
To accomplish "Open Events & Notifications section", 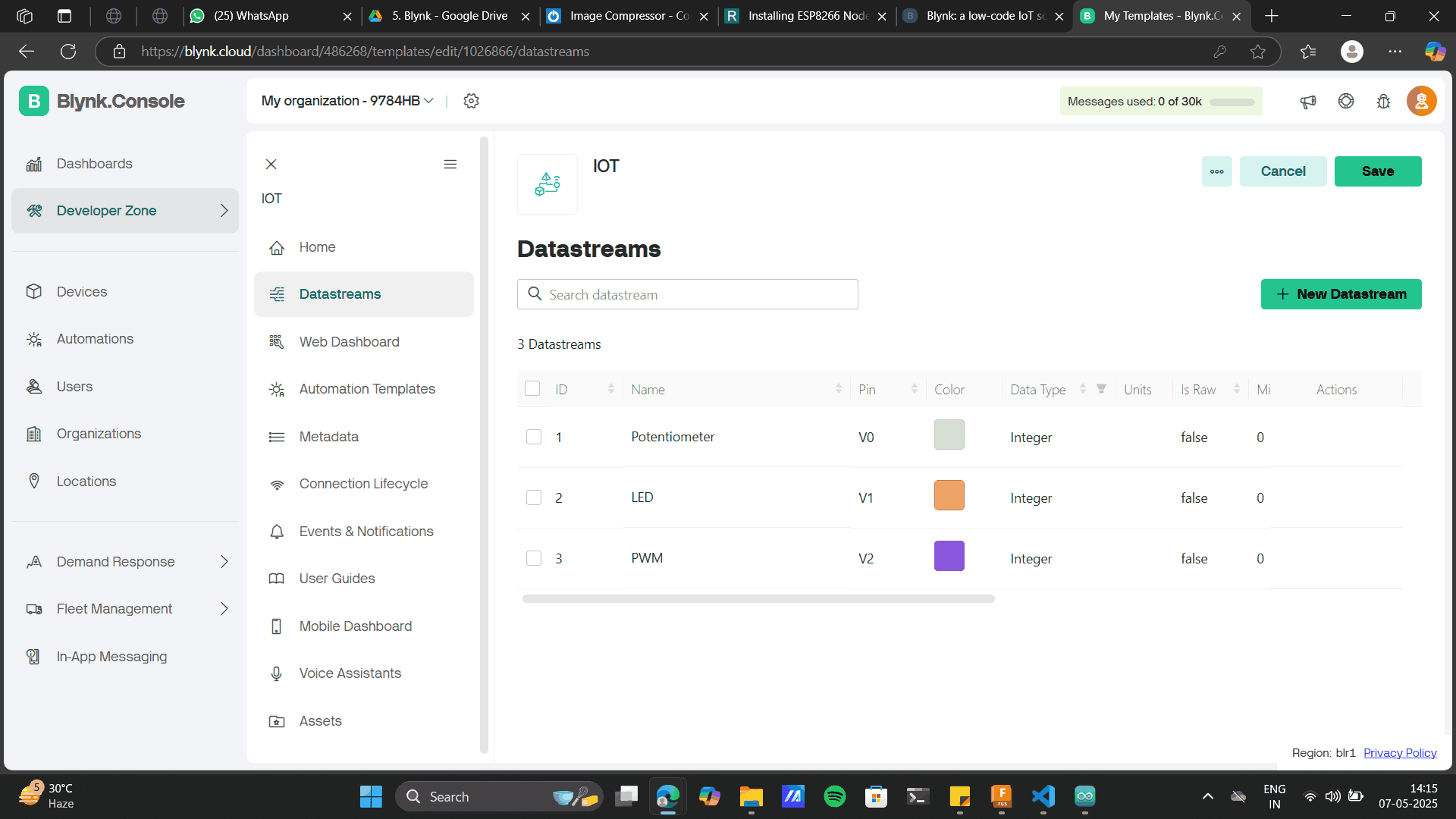I will (x=364, y=532).
